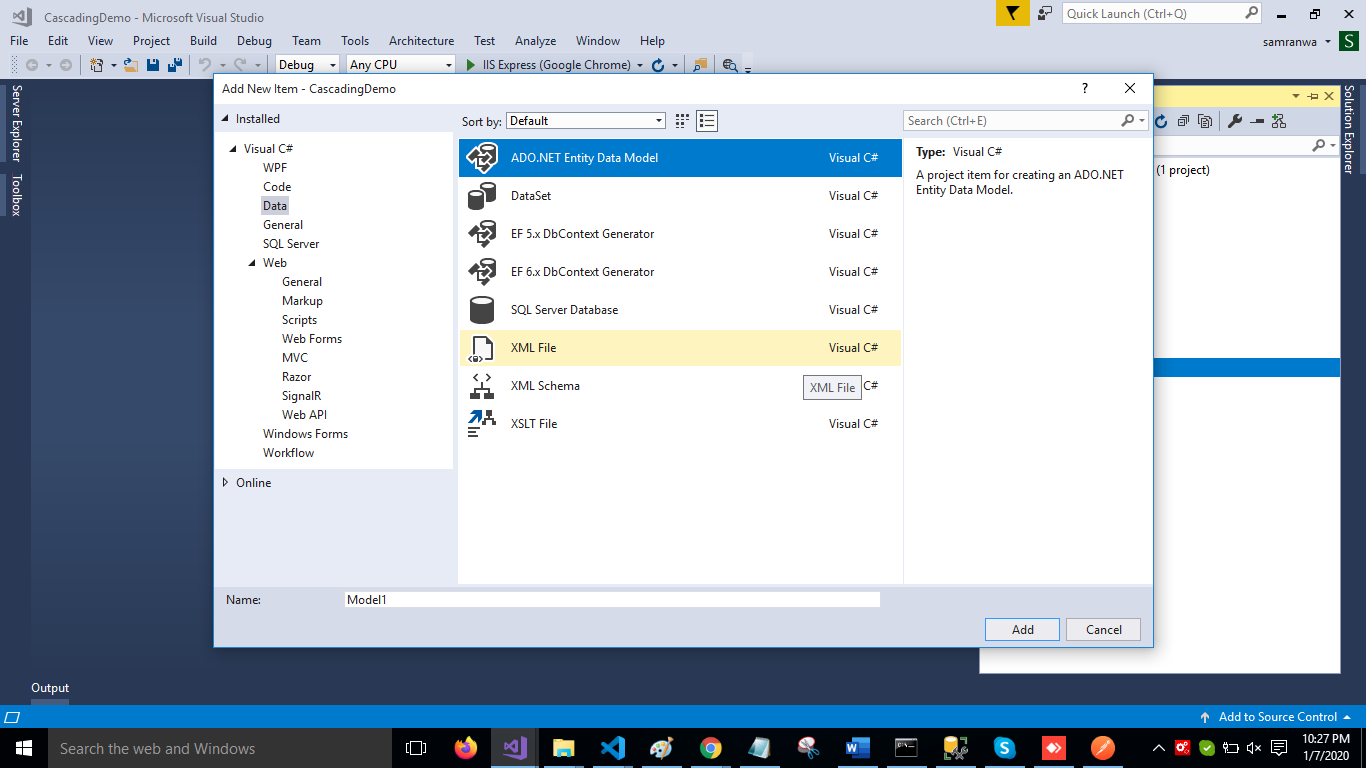1366x768 pixels.
Task: Open the Sort by dropdown
Action: [x=586, y=121]
